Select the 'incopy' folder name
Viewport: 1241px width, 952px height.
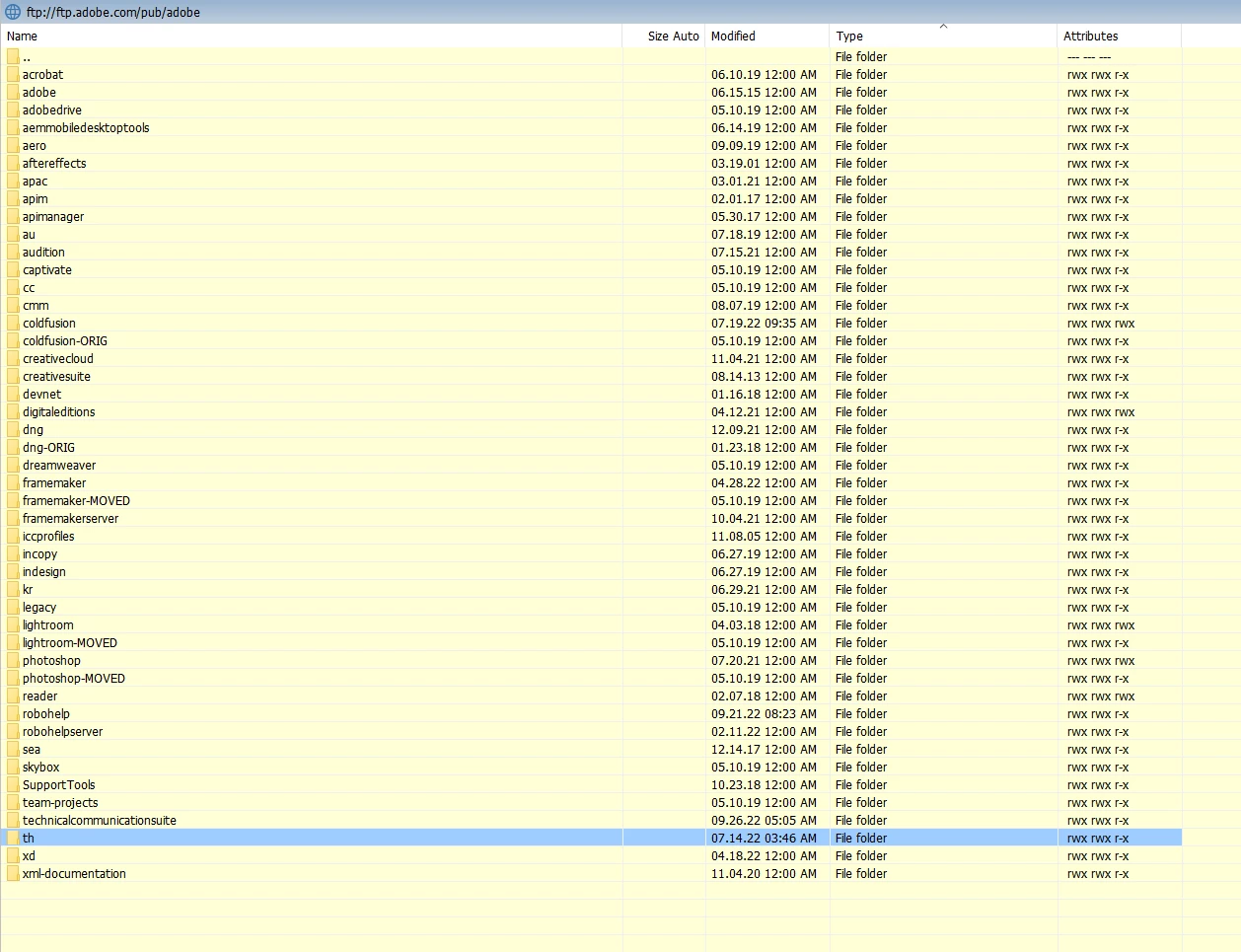pos(39,553)
